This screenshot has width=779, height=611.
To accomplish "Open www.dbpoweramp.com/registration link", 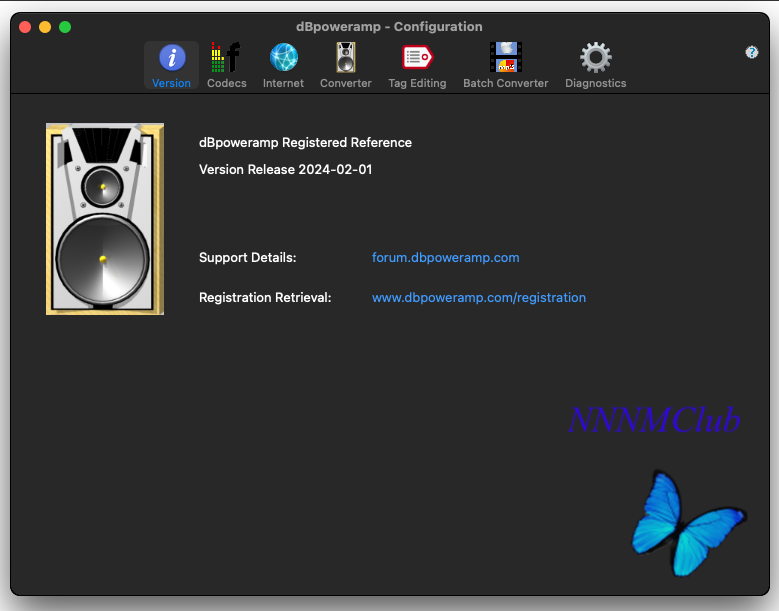I will [479, 298].
